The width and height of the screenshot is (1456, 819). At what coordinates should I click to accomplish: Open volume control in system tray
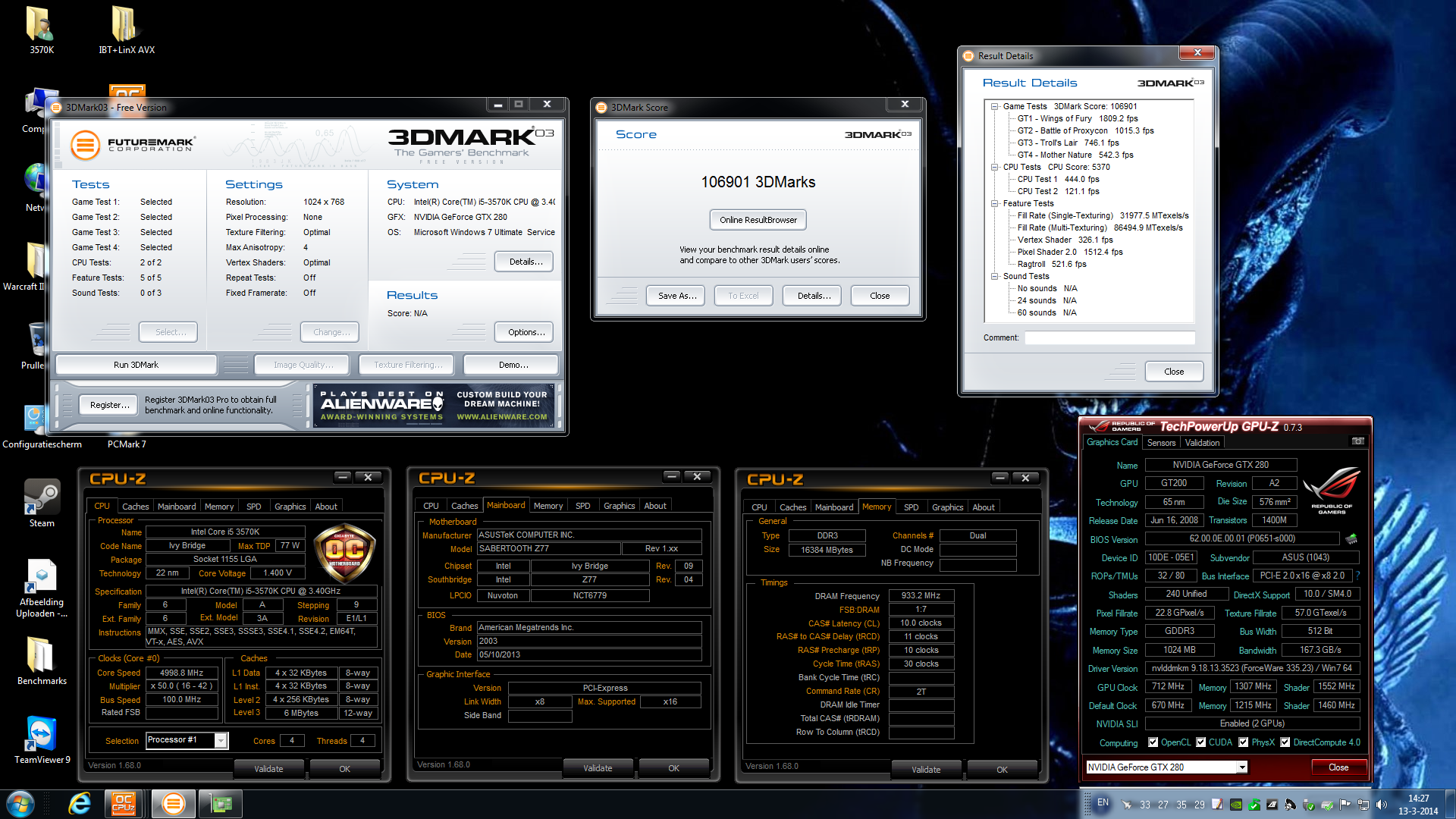click(1381, 805)
